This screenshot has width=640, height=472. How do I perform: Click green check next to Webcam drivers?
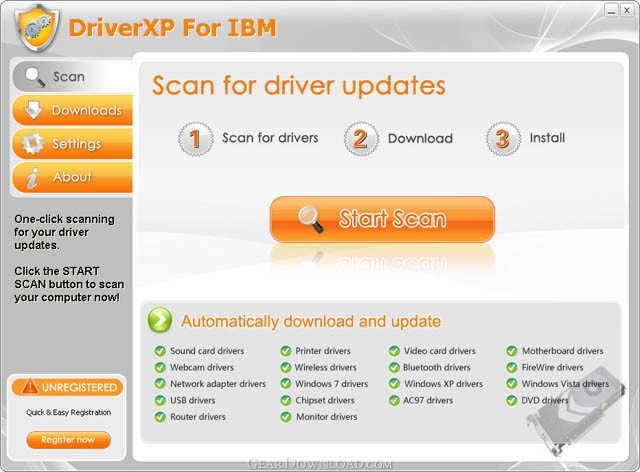tap(160, 367)
